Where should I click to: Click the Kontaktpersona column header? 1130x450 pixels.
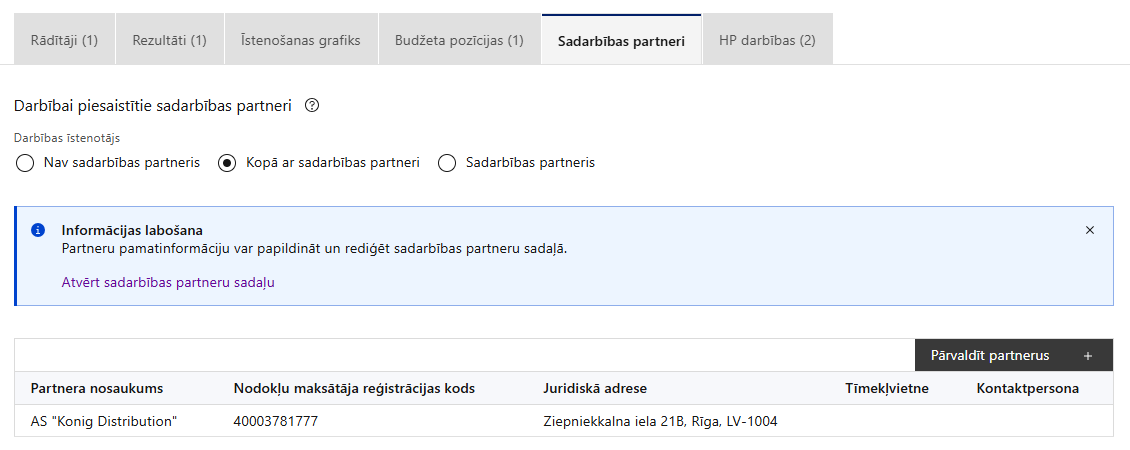coord(1027,388)
